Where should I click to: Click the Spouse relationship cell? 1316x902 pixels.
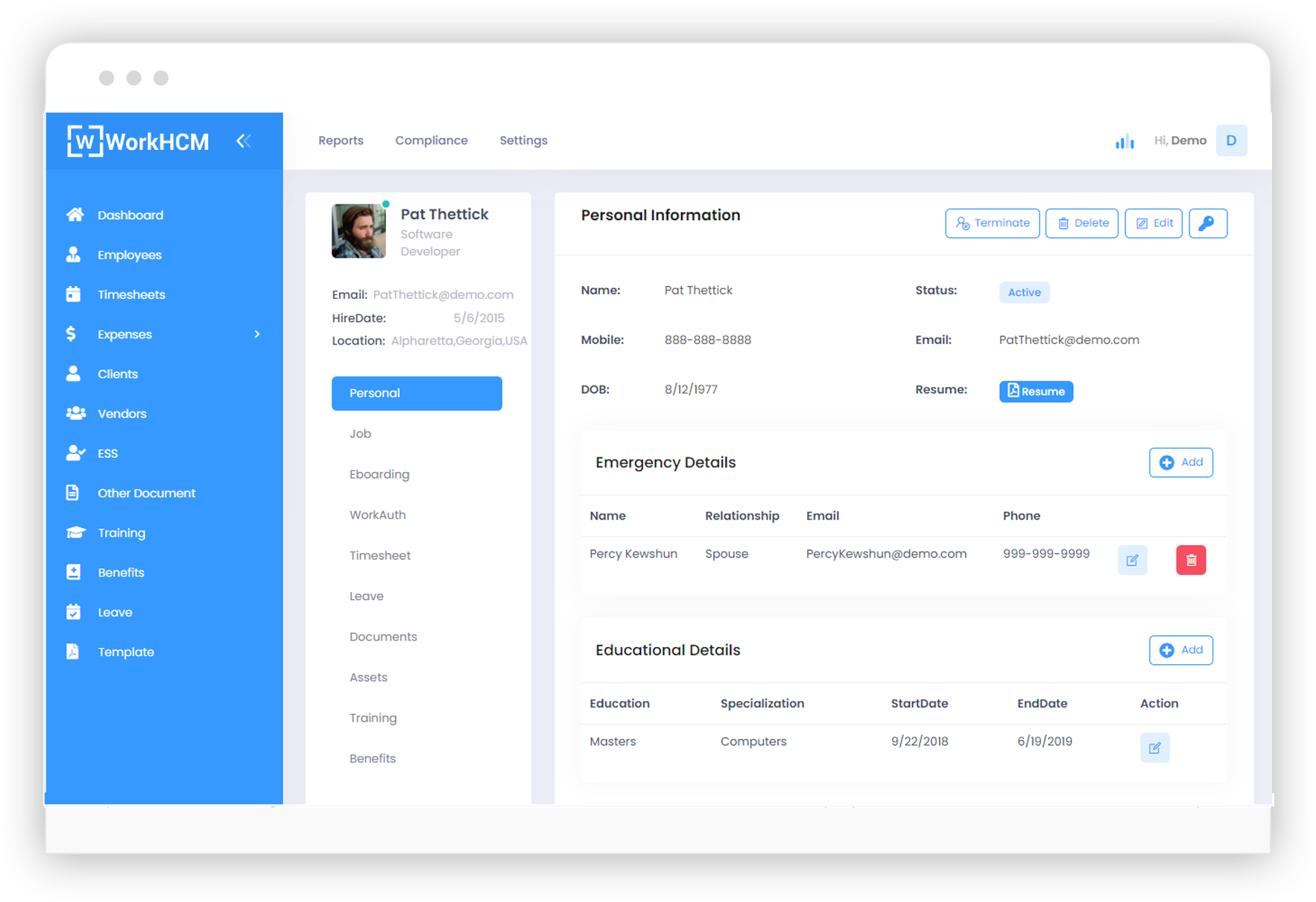(x=727, y=553)
